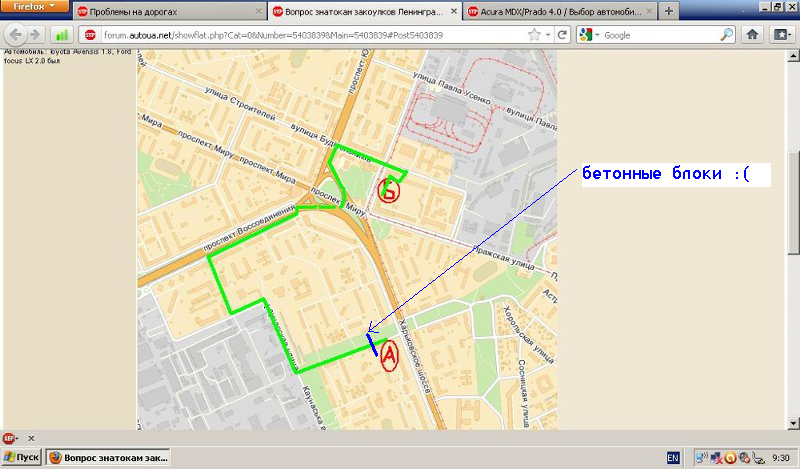Switch to the Acura MDX/Prado tab

[x=562, y=11]
